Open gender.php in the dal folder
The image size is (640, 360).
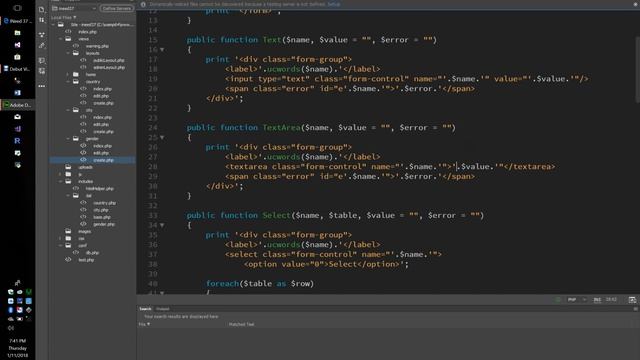[x=104, y=224]
